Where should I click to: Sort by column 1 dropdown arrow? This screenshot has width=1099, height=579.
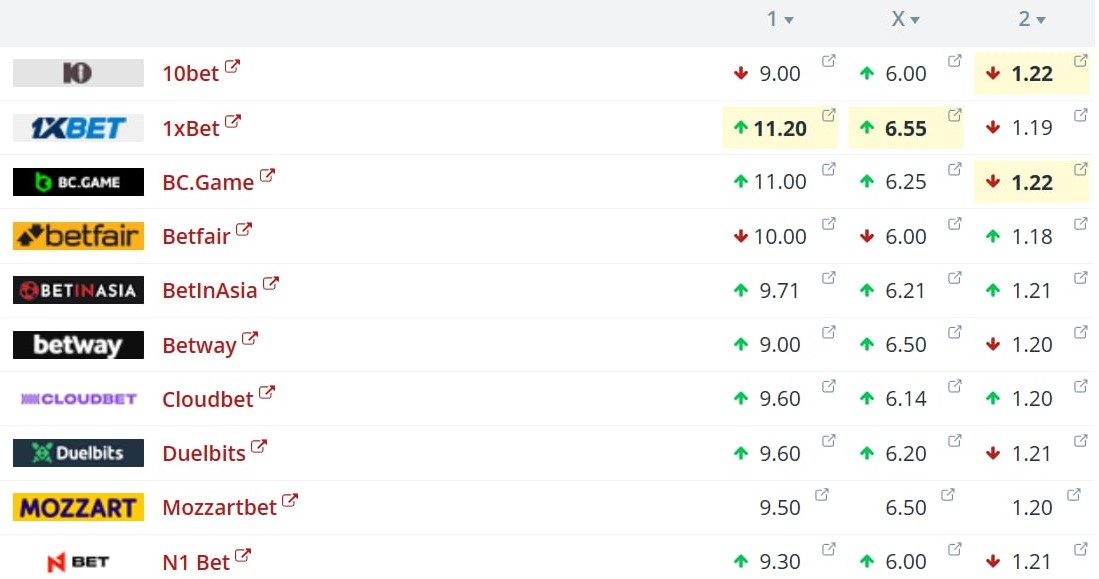tap(789, 20)
